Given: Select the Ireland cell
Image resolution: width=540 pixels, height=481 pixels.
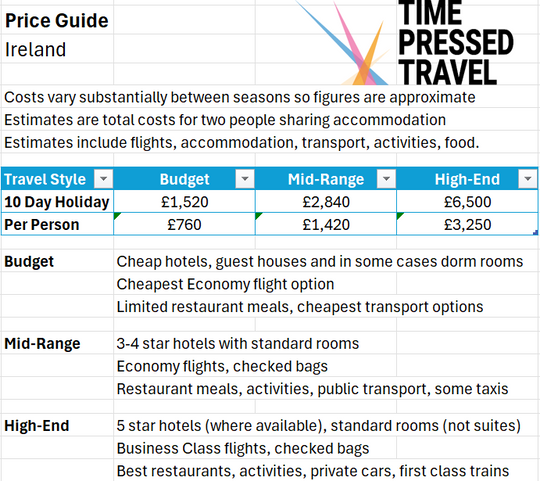Looking at the screenshot, I should pyautogui.click(x=57, y=49).
